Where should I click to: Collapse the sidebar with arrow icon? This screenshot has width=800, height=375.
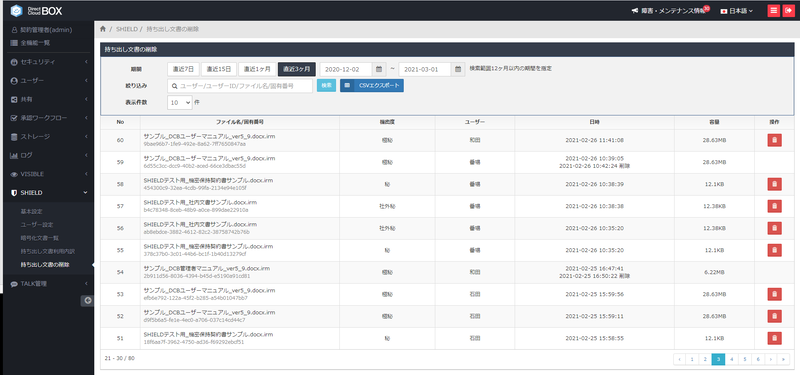[88, 301]
